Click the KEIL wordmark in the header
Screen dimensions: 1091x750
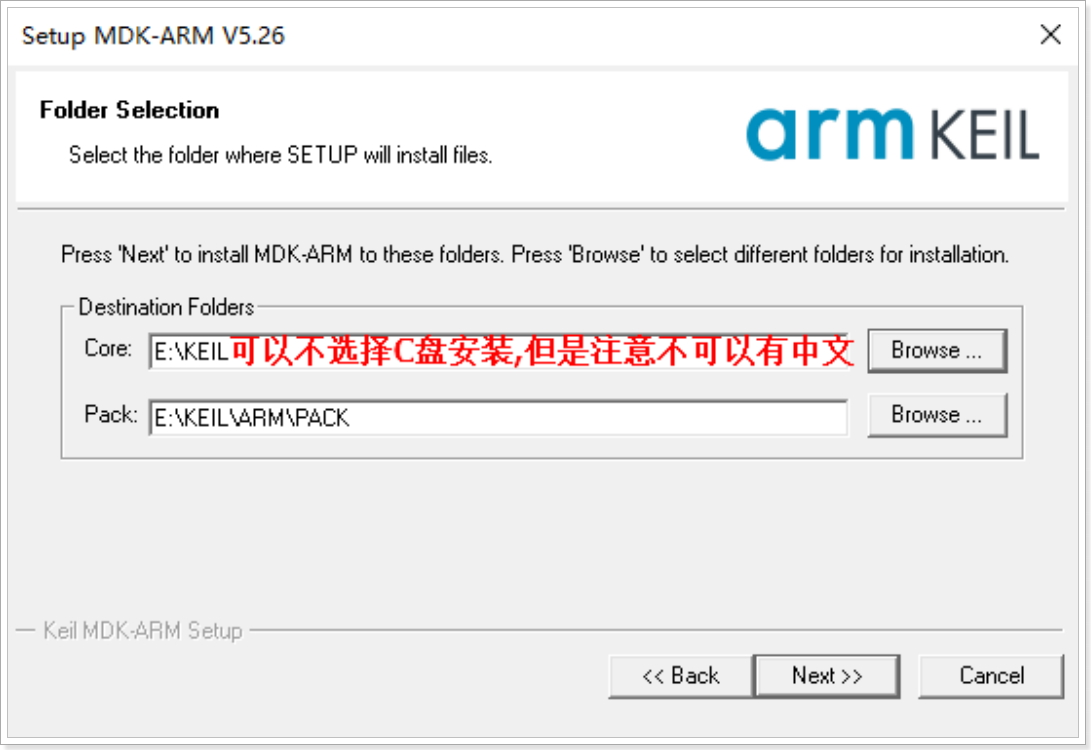coord(985,135)
